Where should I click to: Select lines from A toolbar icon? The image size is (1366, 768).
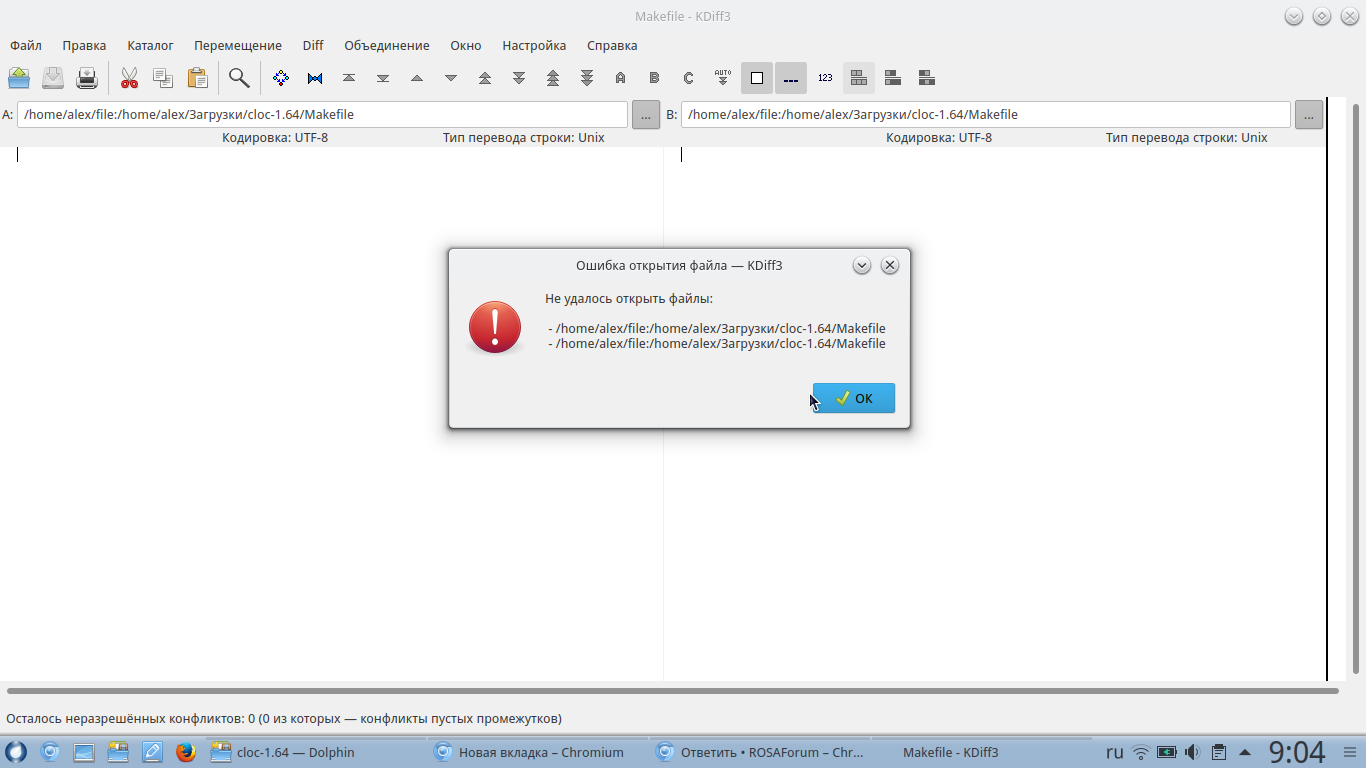point(621,78)
